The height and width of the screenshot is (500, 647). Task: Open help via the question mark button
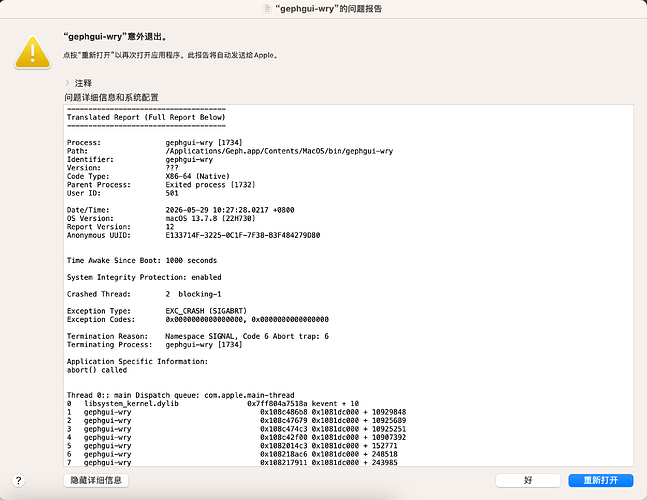click(x=18, y=481)
